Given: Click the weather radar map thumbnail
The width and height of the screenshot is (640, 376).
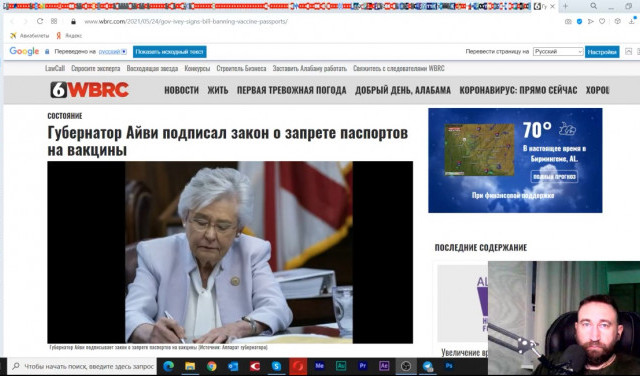Looking at the screenshot, I should [480, 150].
